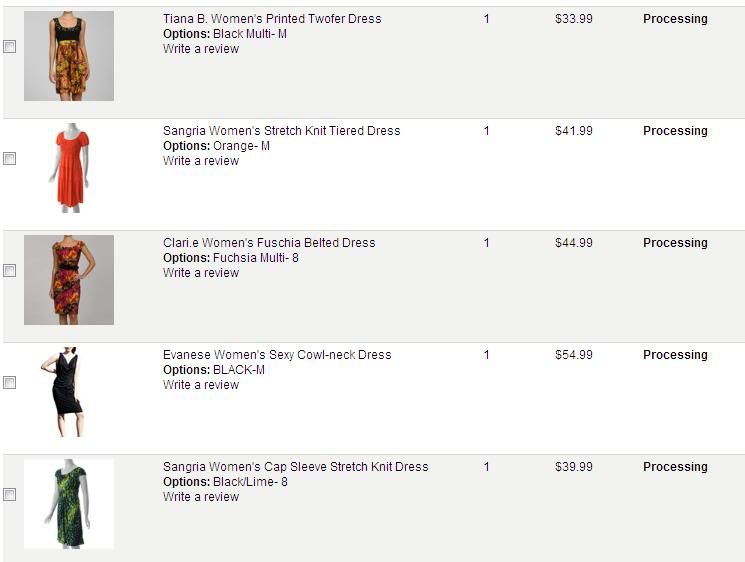
Task: Write a review for the Clari.e Fuschia dress
Action: tap(201, 273)
